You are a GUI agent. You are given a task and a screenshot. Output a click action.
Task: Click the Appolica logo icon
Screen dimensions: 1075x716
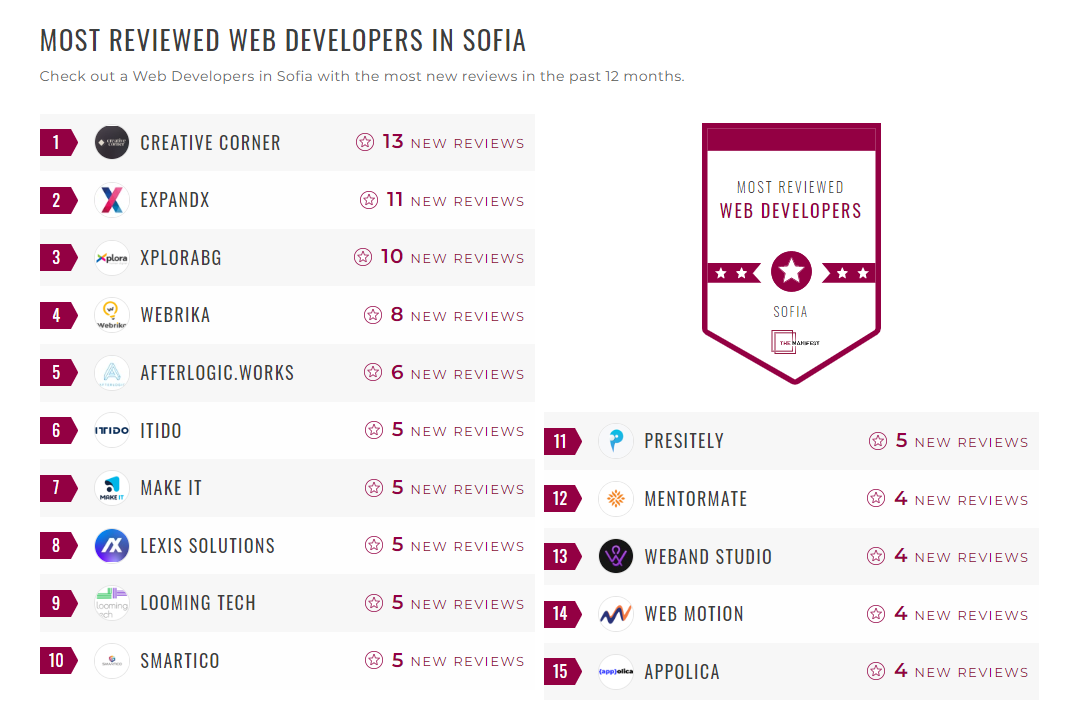pyautogui.click(x=615, y=671)
